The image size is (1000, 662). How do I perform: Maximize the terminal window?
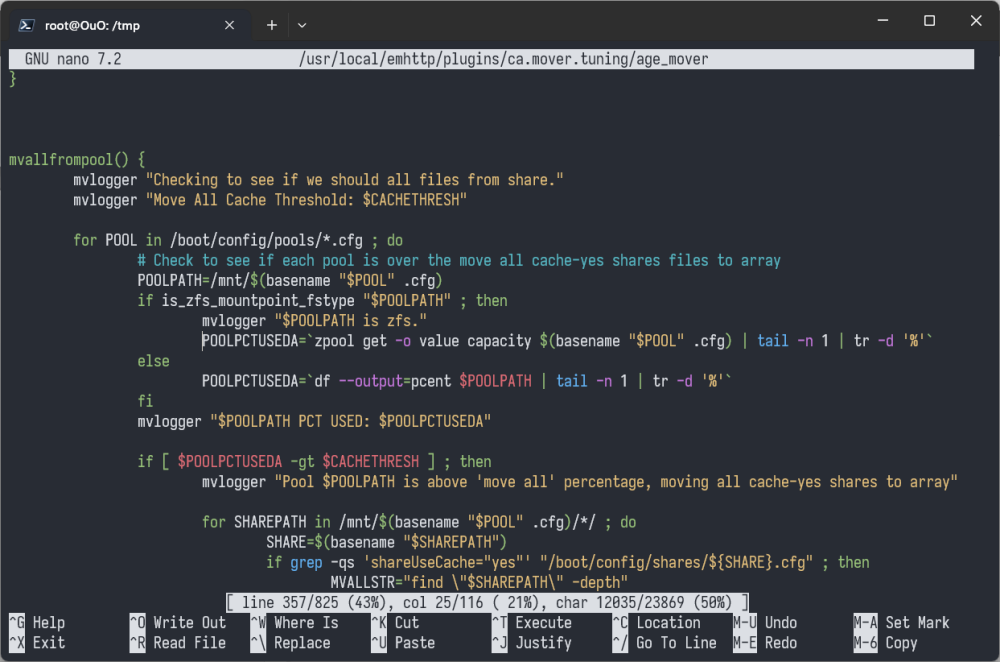[929, 20]
